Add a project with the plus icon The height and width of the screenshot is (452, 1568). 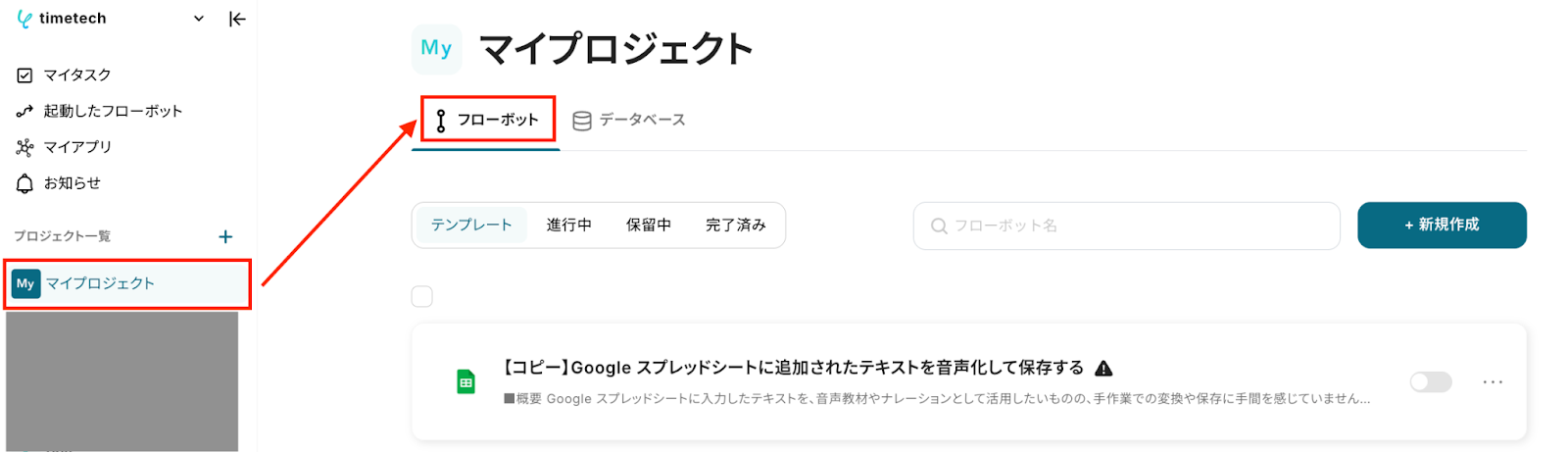225,236
